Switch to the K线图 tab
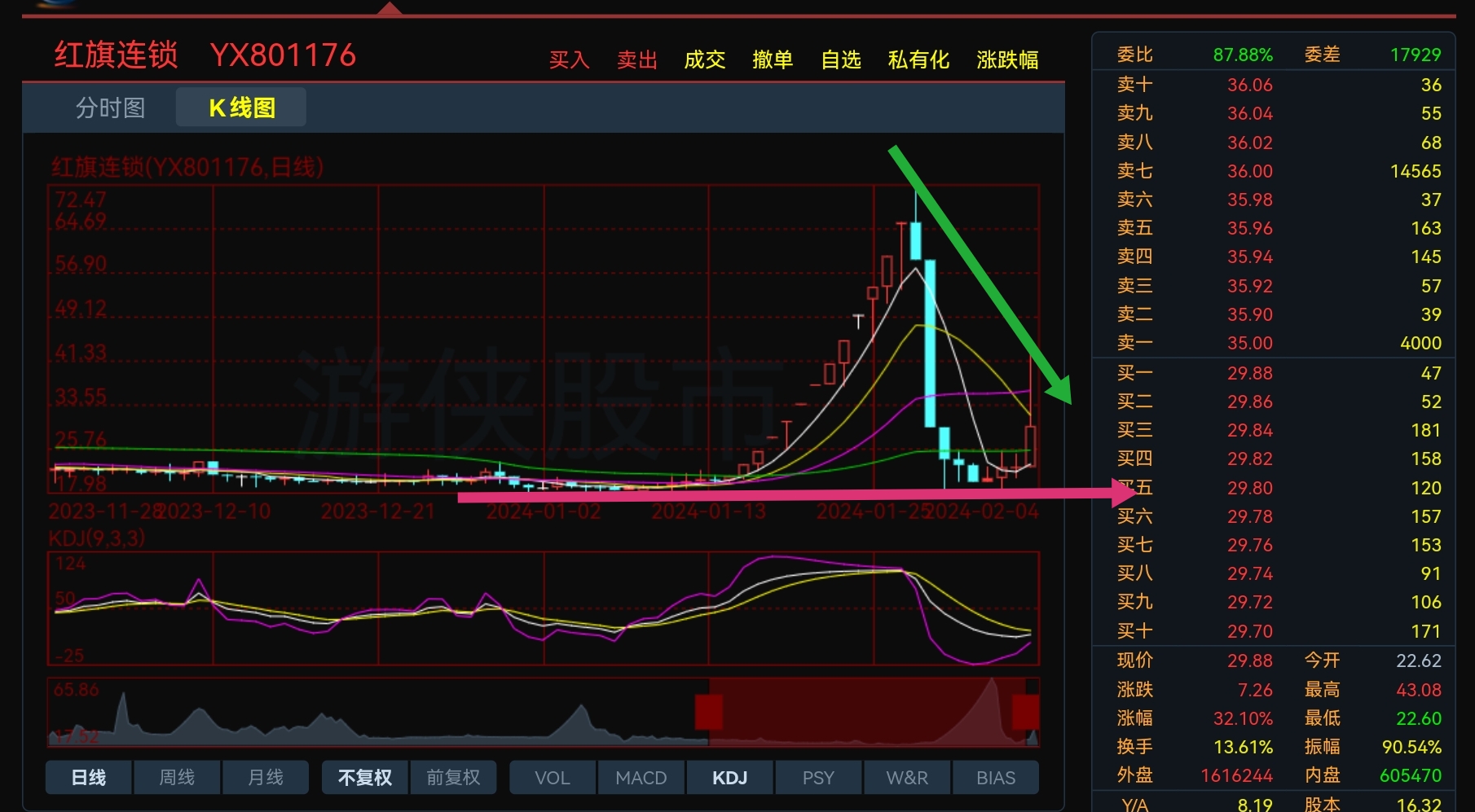This screenshot has height=812, width=1475. point(241,108)
